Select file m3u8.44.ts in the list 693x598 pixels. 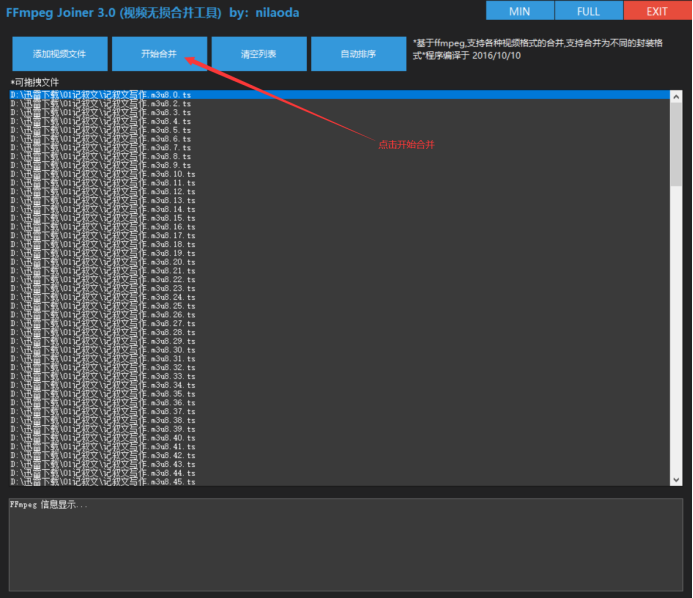339,473
